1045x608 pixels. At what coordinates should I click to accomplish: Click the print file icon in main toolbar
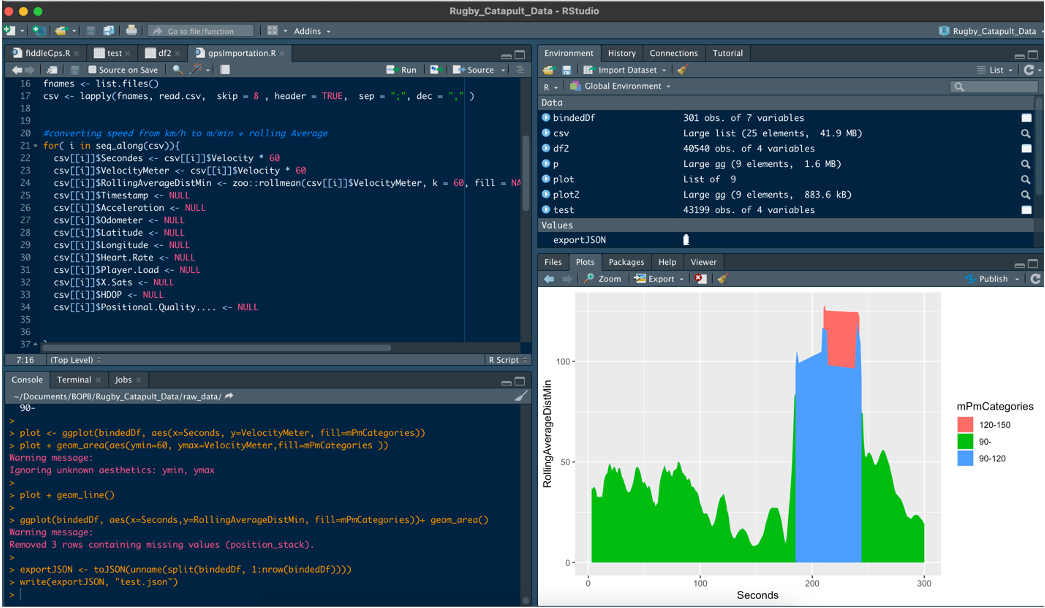[x=131, y=31]
